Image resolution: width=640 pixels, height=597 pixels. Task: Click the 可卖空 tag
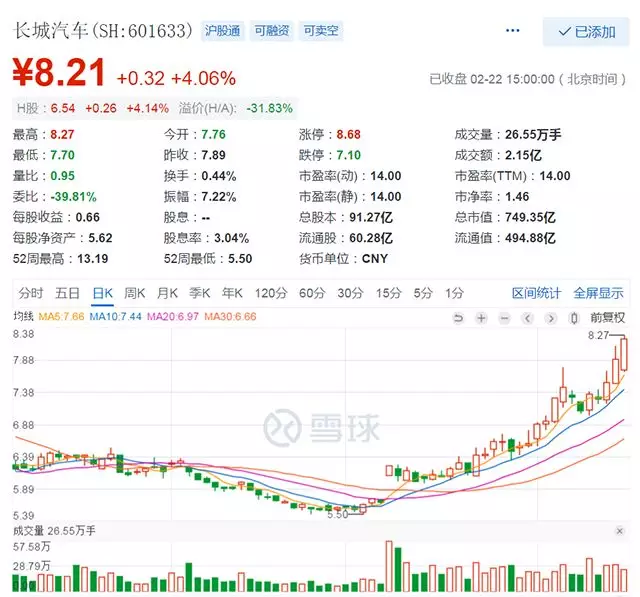click(x=321, y=31)
